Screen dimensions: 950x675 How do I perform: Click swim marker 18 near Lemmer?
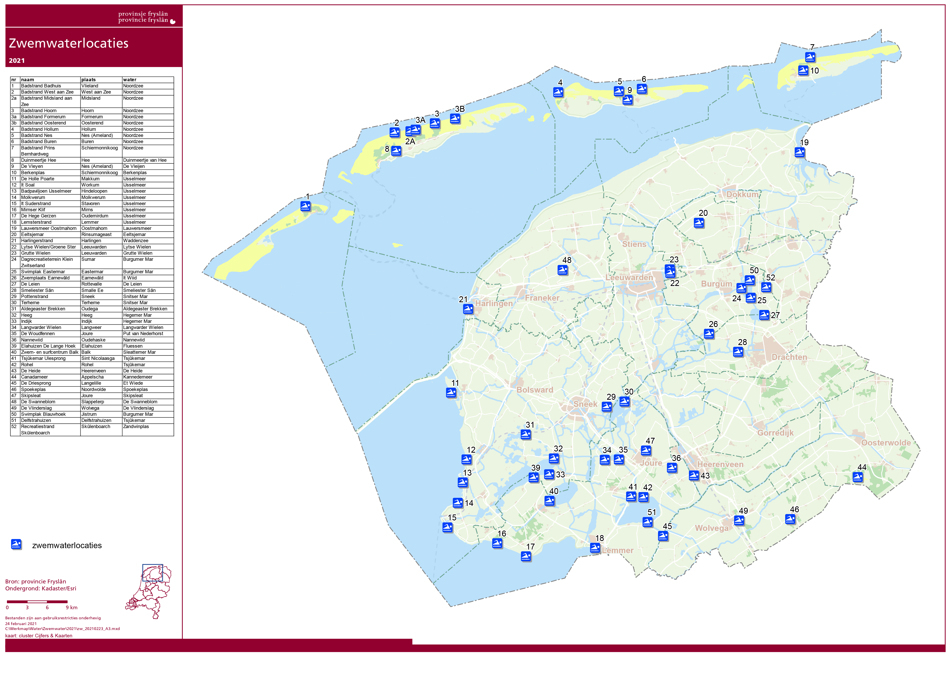coord(595,548)
